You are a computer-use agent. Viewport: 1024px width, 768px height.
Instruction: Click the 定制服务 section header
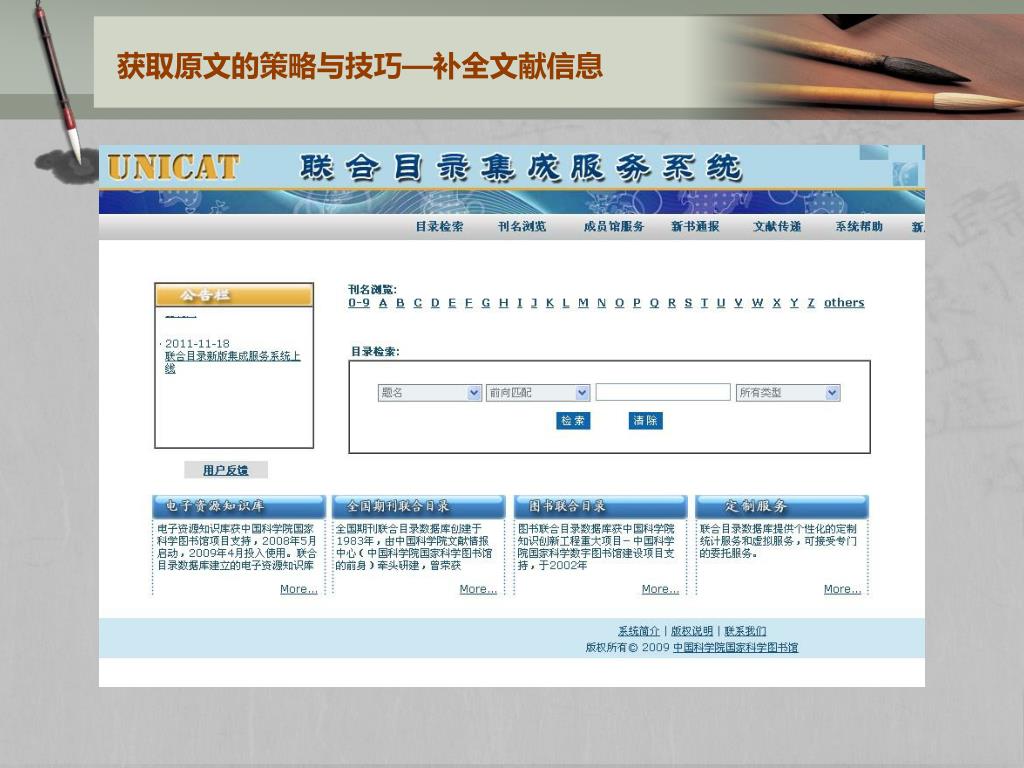point(782,507)
